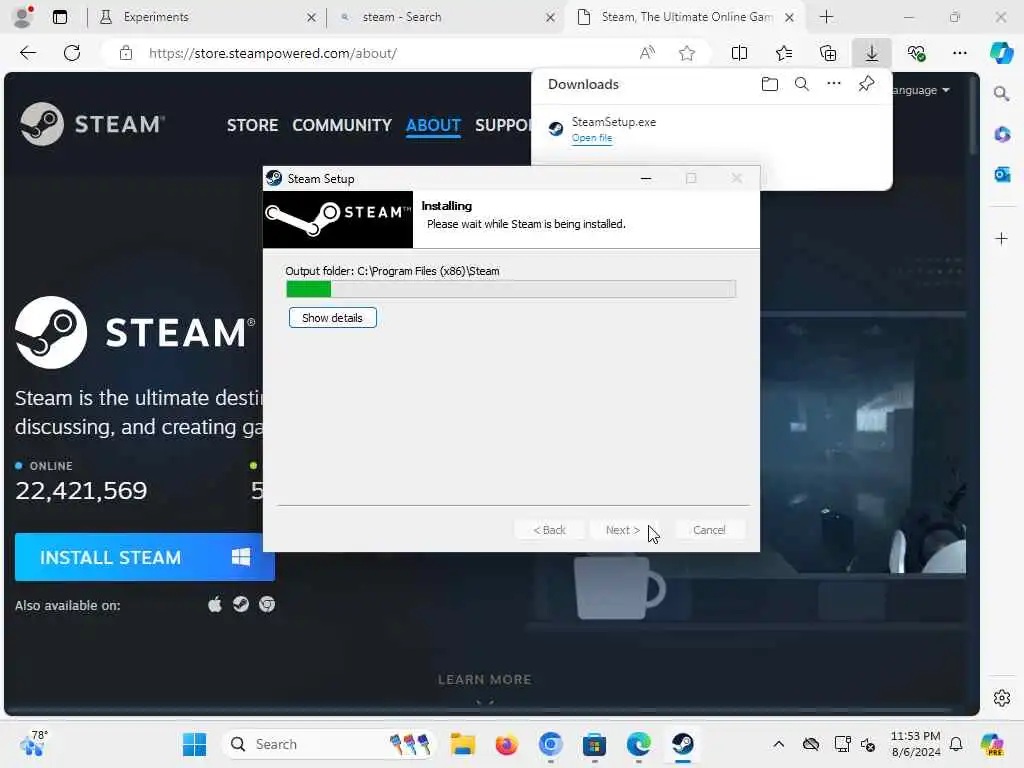The height and width of the screenshot is (768, 1024).
Task: Refresh the Steam page
Action: click(72, 54)
